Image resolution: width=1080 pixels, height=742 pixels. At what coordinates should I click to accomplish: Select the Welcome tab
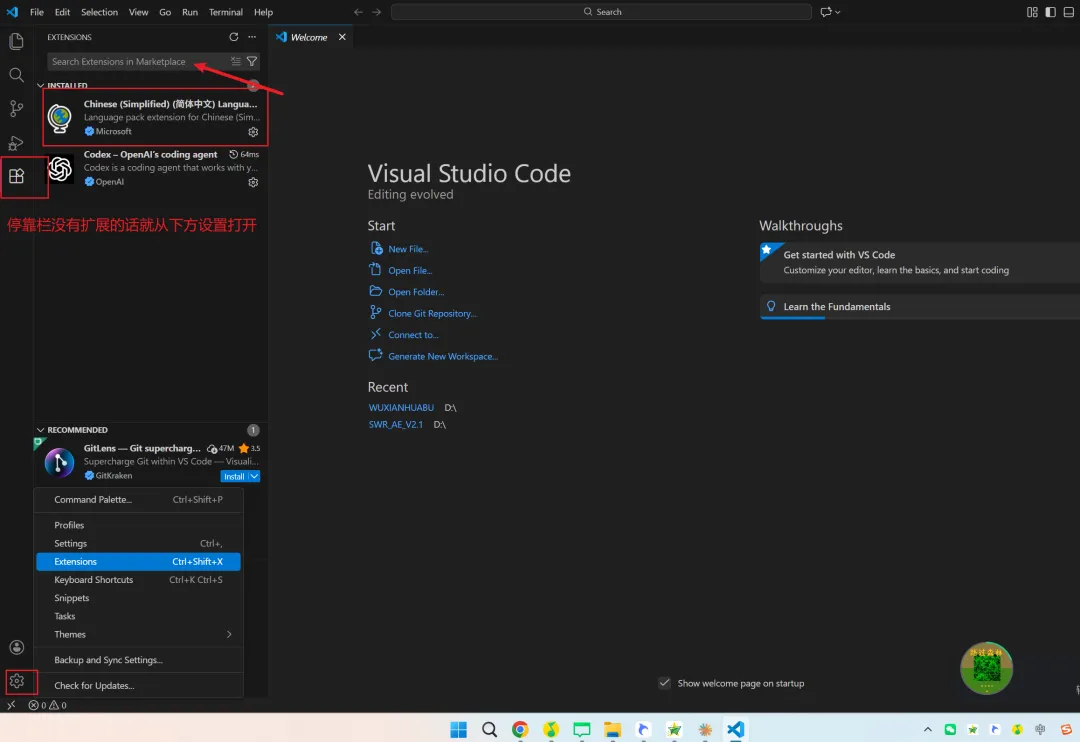pos(309,37)
